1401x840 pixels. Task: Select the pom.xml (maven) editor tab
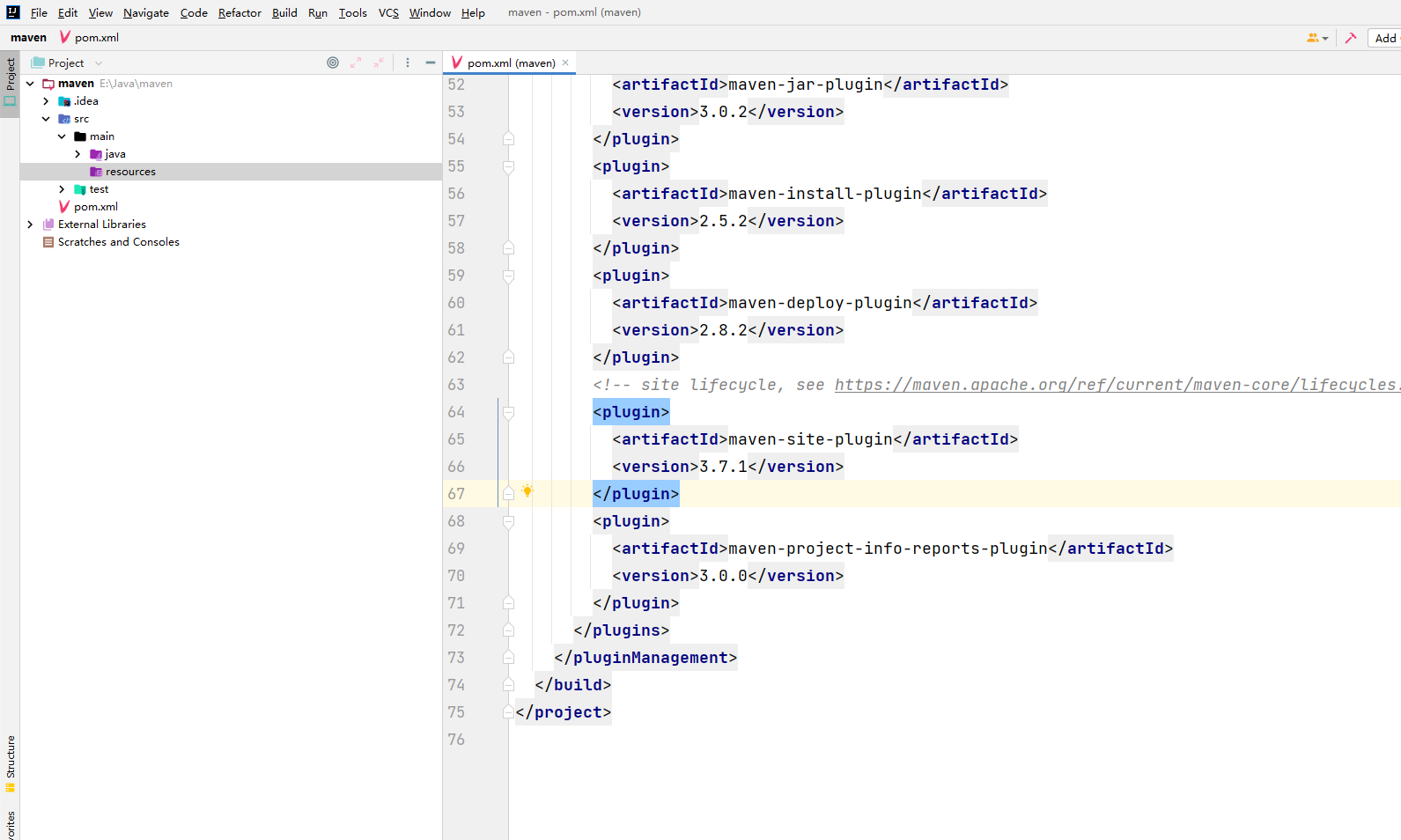coord(511,63)
